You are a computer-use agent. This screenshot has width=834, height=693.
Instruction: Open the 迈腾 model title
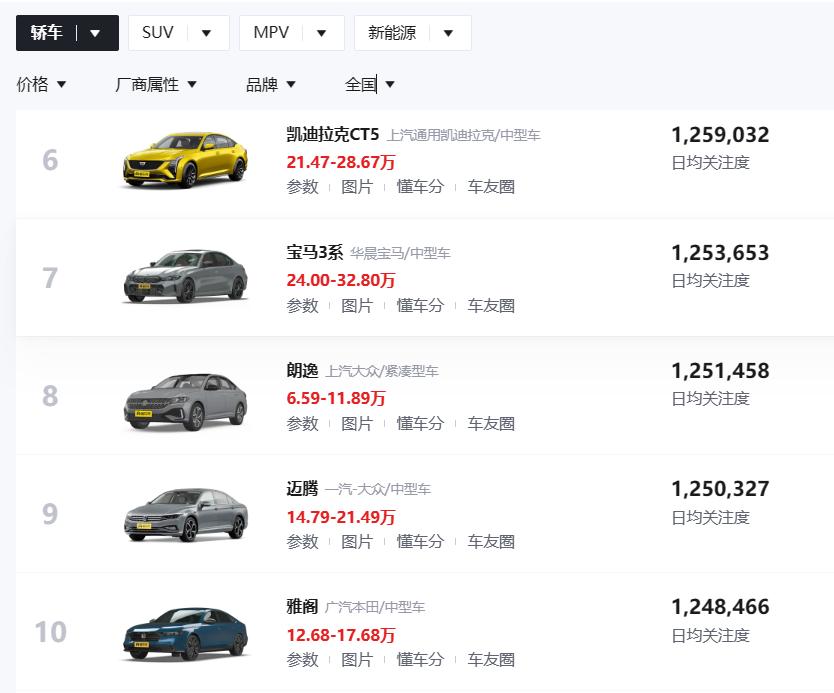pyautogui.click(x=302, y=488)
